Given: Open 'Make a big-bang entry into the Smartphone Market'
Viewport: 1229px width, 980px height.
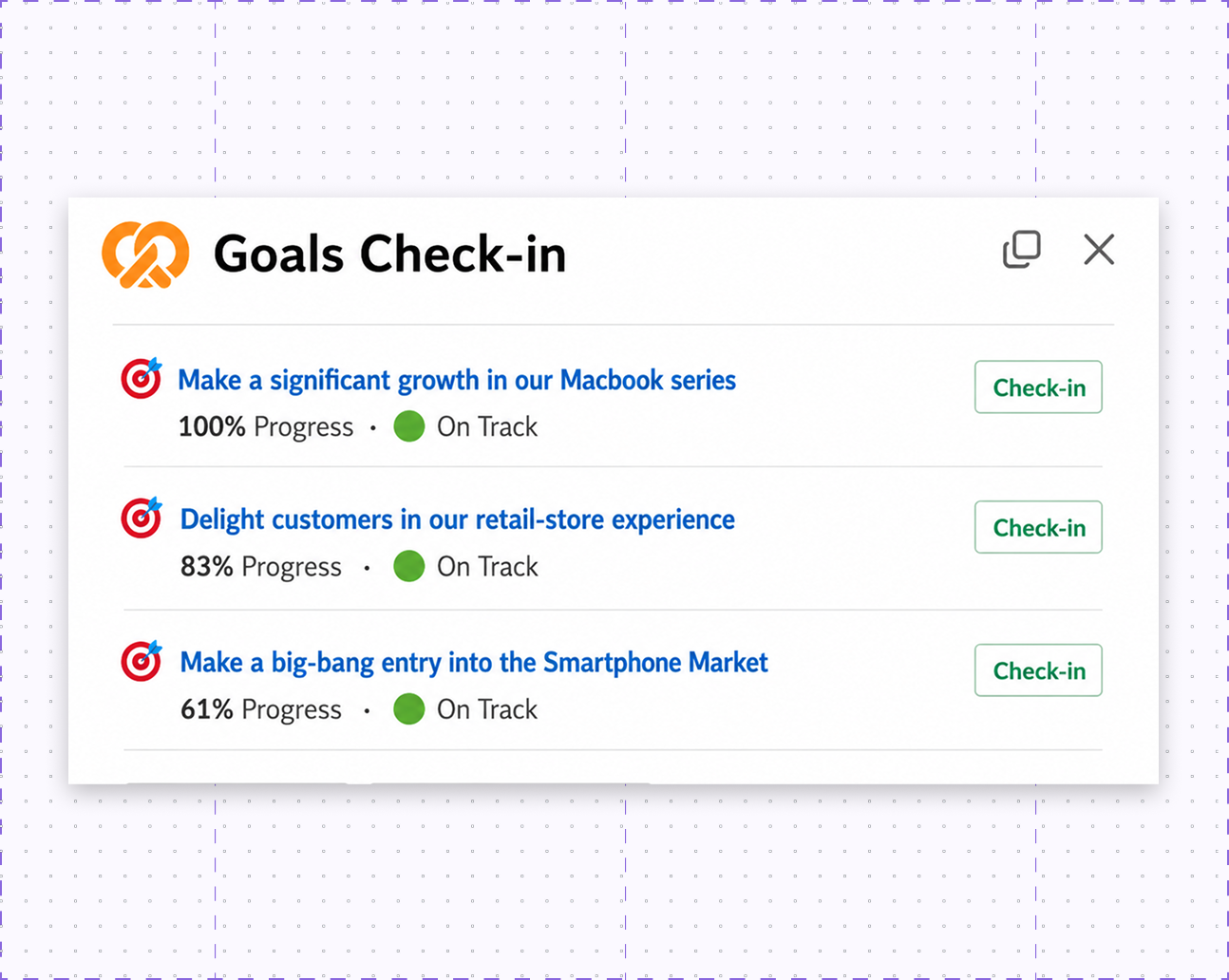Looking at the screenshot, I should [474, 662].
